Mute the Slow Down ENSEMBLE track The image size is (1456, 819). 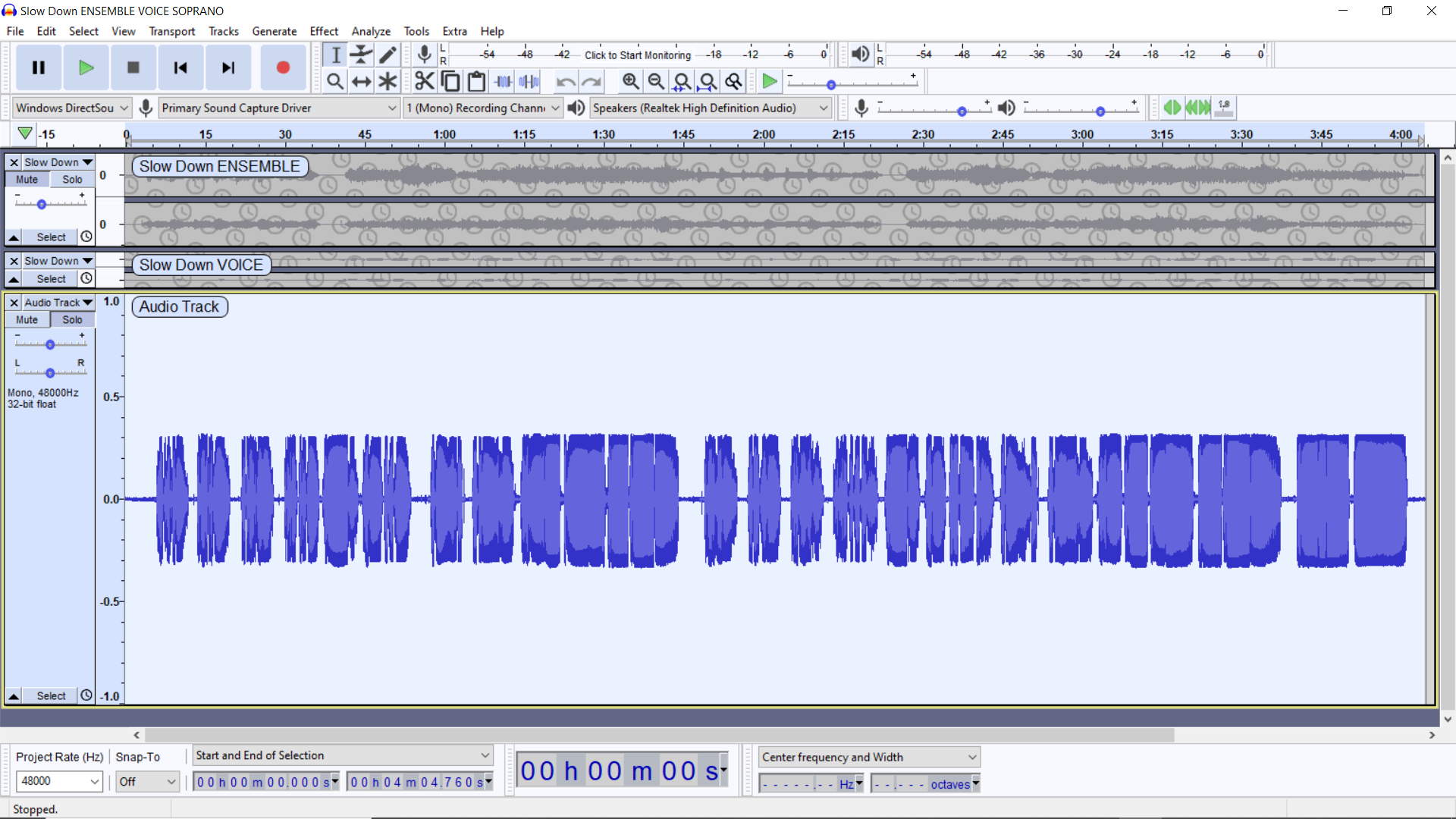(x=27, y=180)
